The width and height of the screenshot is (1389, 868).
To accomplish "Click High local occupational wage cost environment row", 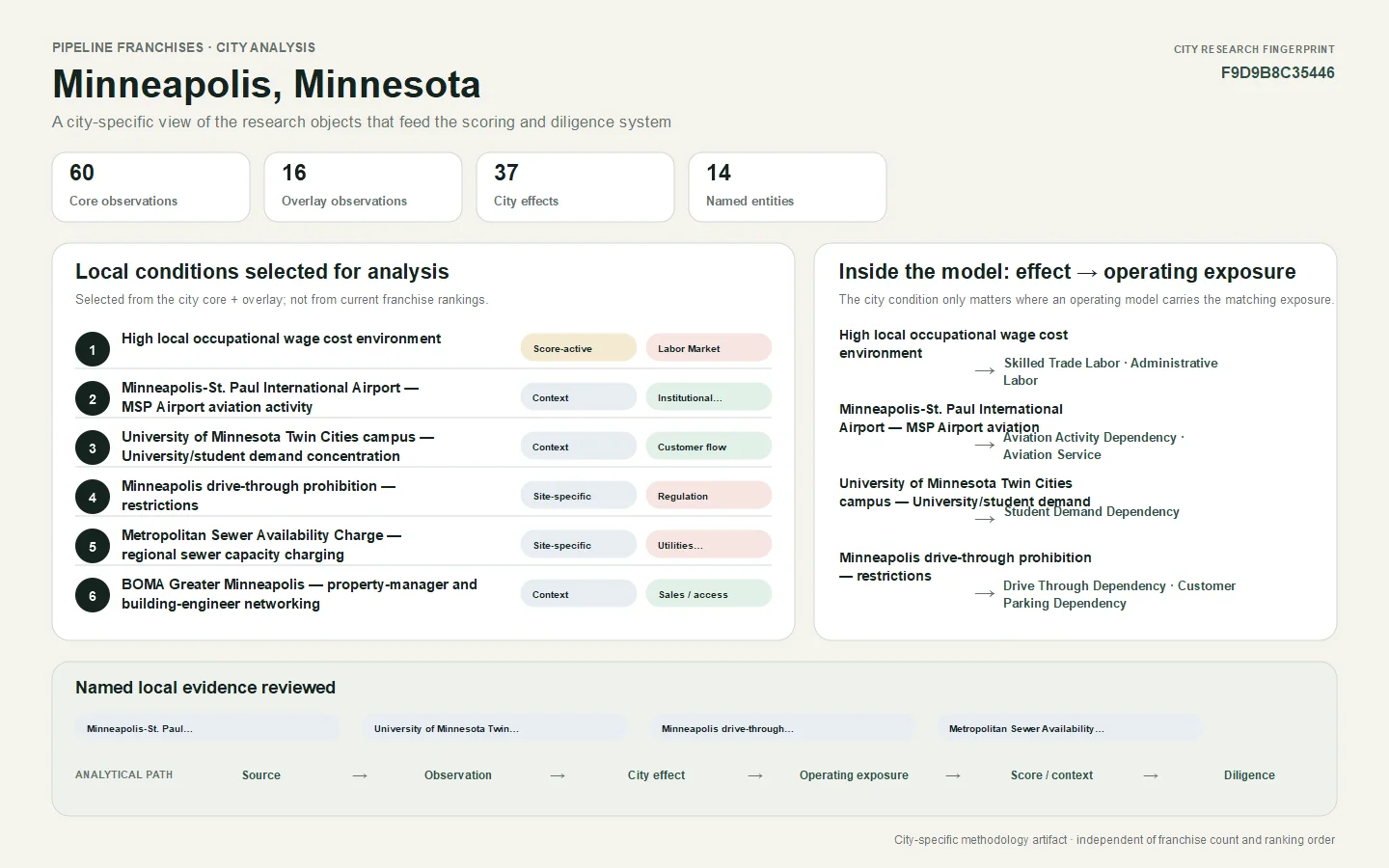I will (x=281, y=339).
